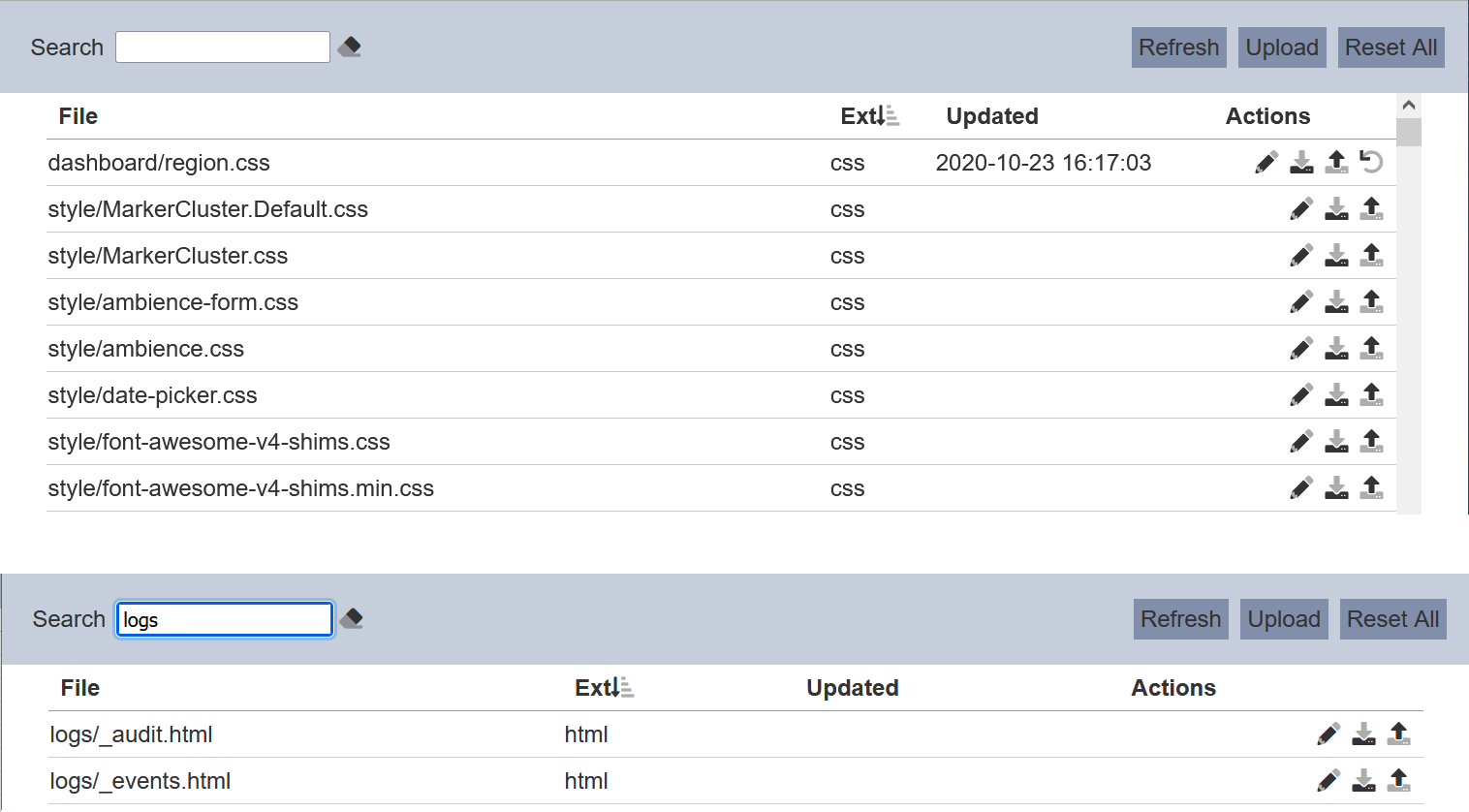Screen dimensions: 1469x812
Task: Upload replacement for style/ambience.css
Action: pos(1371,348)
